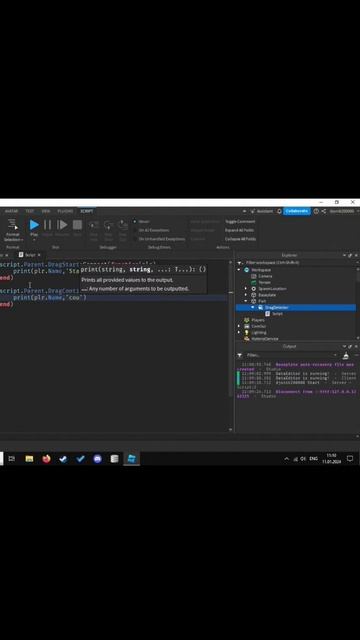The height and width of the screenshot is (640, 360).
Task: Open the PLUGINS ribbon tab
Action: pos(65,211)
